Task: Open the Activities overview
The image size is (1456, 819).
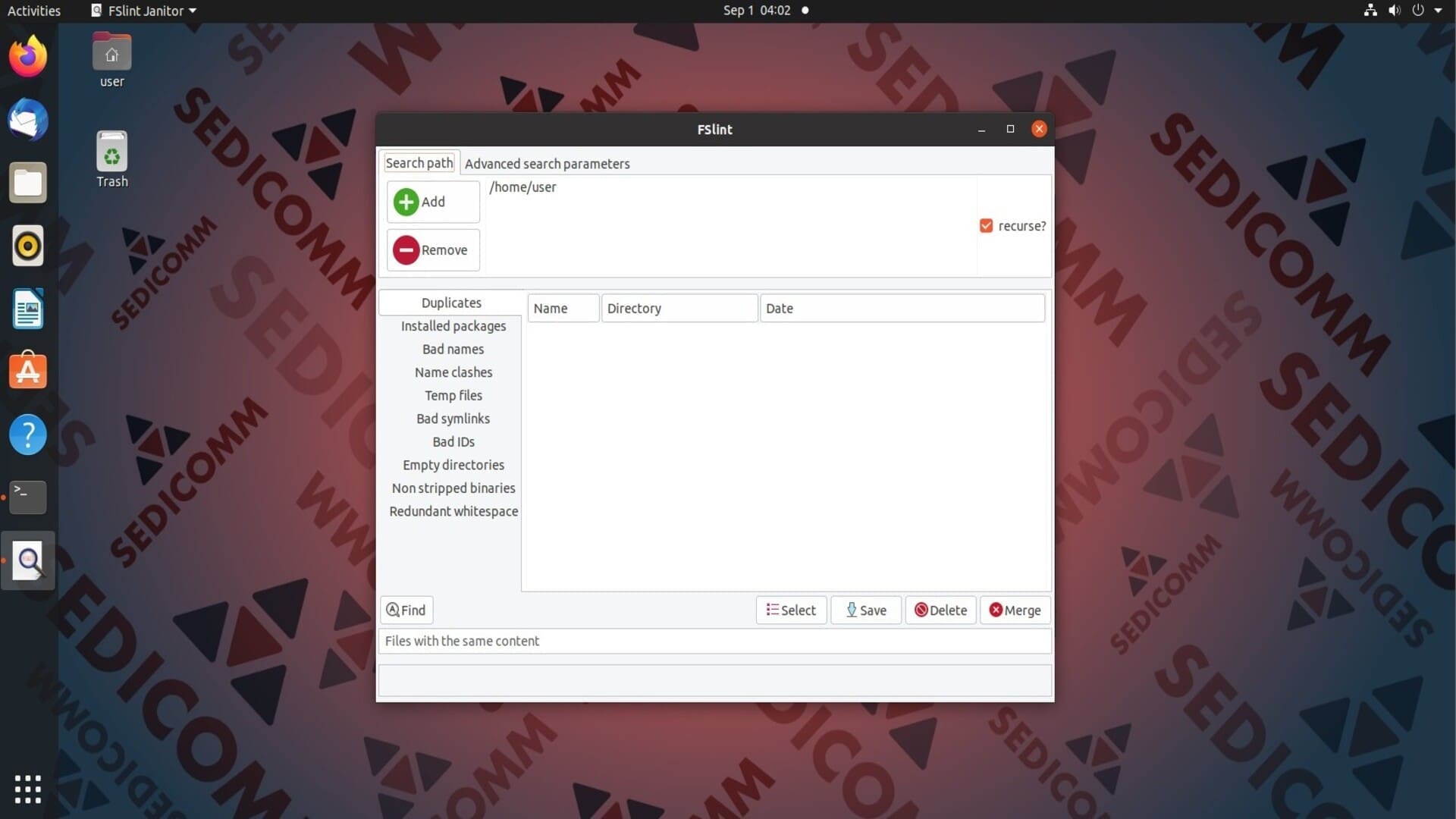Action: [34, 11]
